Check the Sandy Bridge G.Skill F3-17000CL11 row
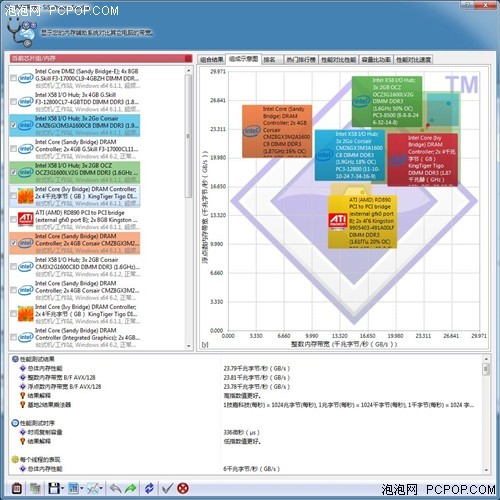The height and width of the screenshot is (500, 500). click(13, 149)
